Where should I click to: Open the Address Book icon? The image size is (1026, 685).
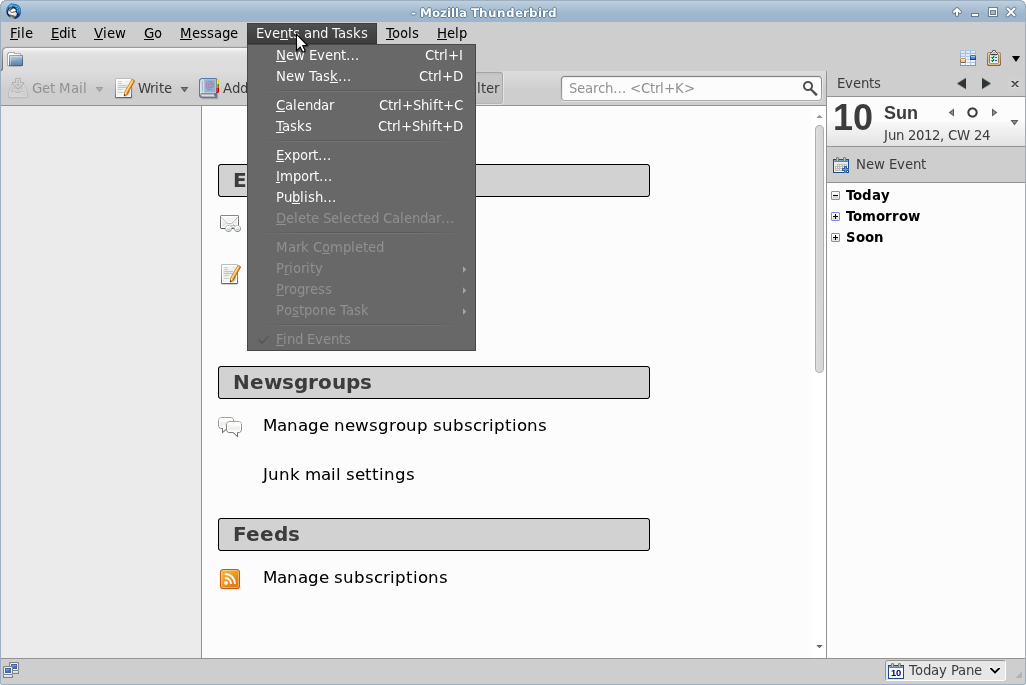[x=209, y=88]
